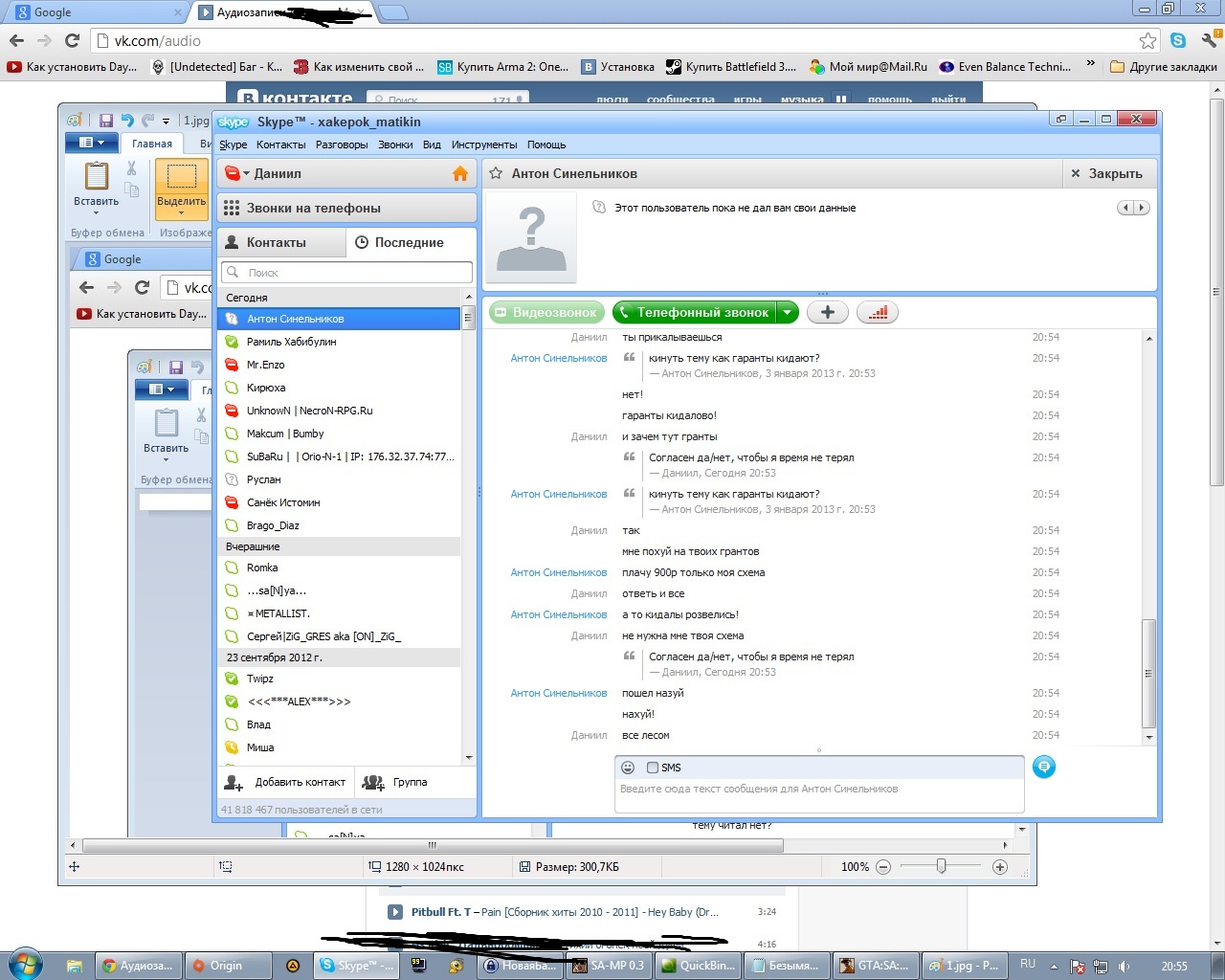Open the Звонки menu
This screenshot has width=1225, height=980.
point(395,145)
